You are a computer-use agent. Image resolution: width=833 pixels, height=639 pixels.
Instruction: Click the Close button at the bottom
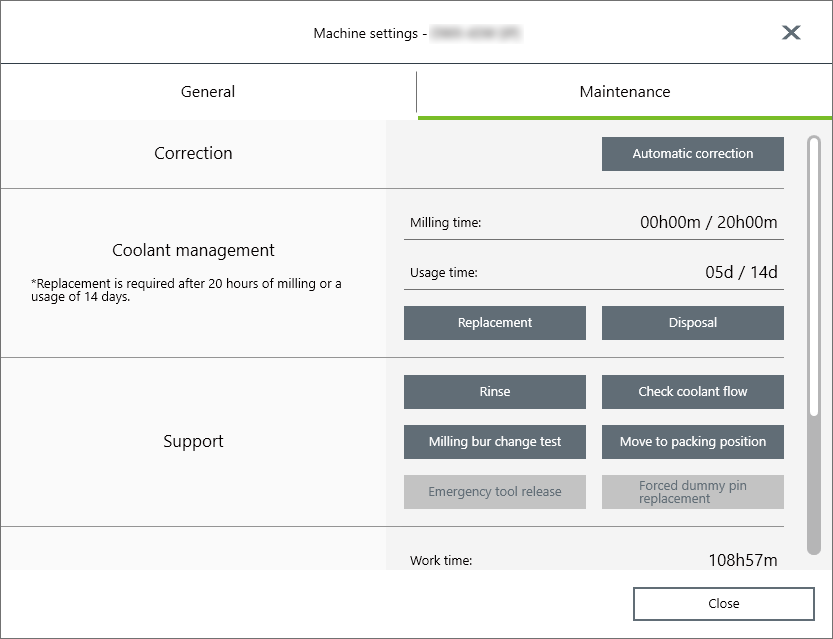click(724, 604)
